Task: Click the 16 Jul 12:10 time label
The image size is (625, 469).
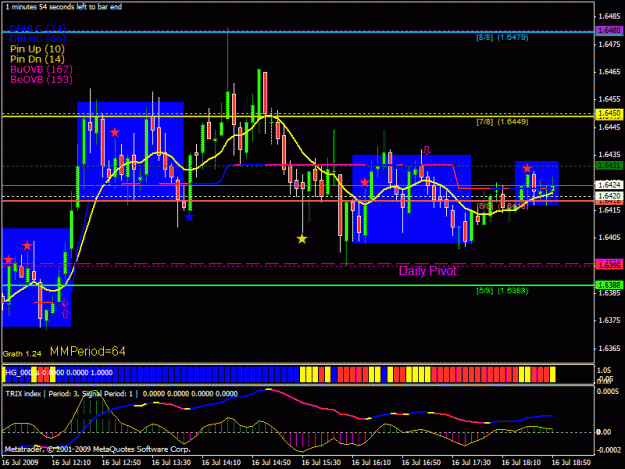Action: (x=71, y=463)
